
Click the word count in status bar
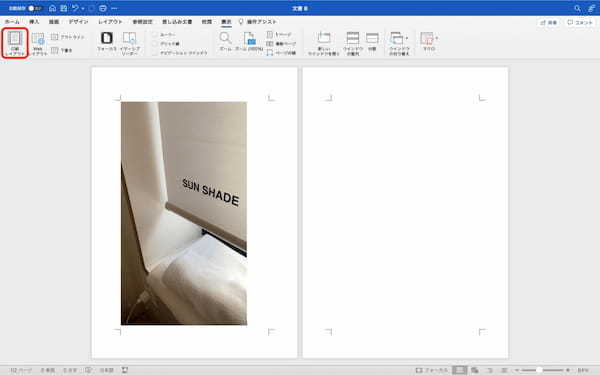pyautogui.click(x=48, y=370)
